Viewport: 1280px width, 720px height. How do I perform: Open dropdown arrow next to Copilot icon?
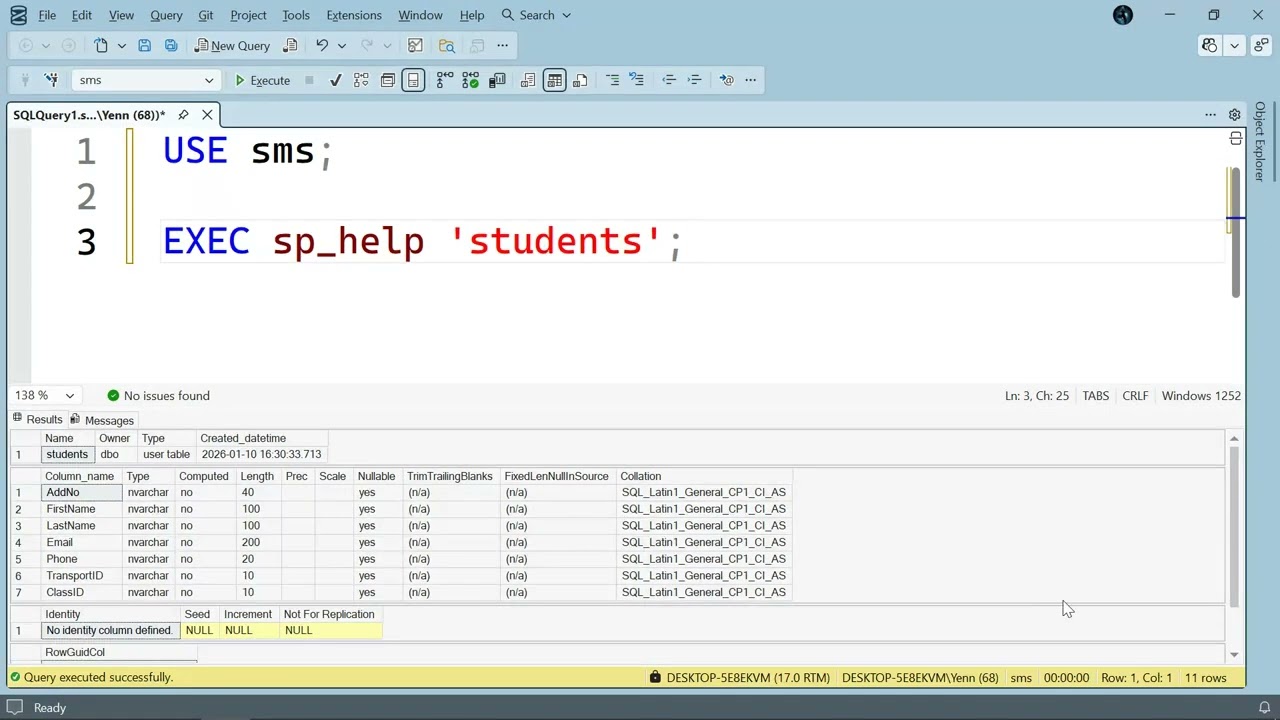point(1235,45)
